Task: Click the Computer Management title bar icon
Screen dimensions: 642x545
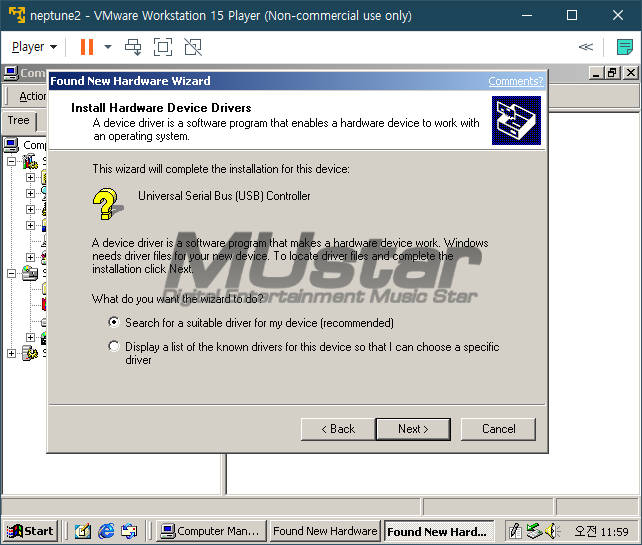Action: click(x=11, y=74)
